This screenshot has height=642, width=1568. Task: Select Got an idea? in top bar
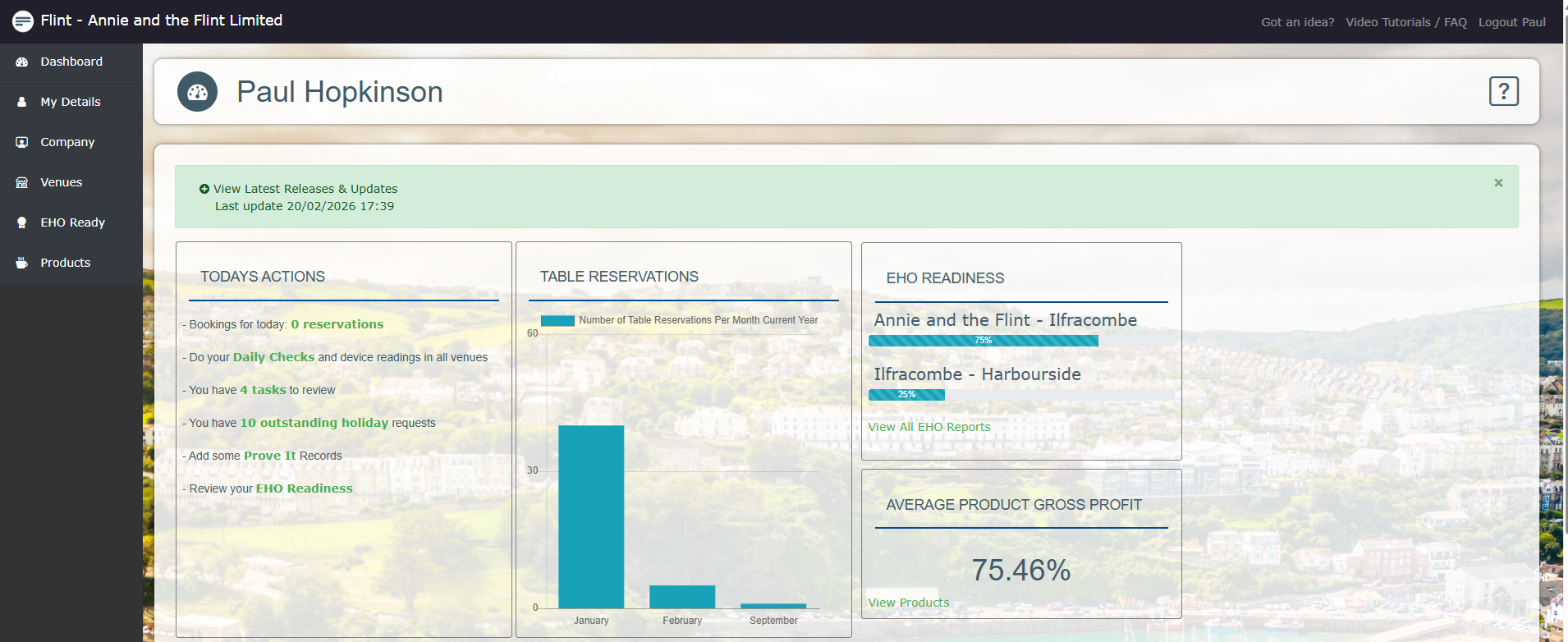click(1297, 22)
